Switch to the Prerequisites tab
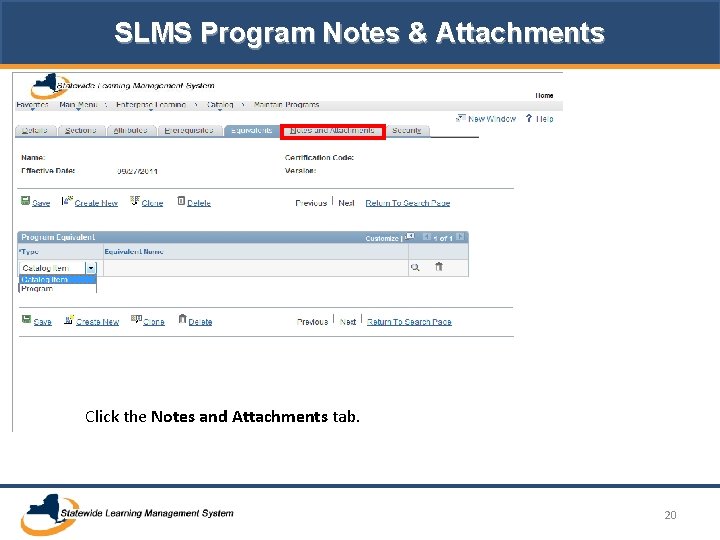Viewport: 720px width, 540px height. (x=189, y=130)
